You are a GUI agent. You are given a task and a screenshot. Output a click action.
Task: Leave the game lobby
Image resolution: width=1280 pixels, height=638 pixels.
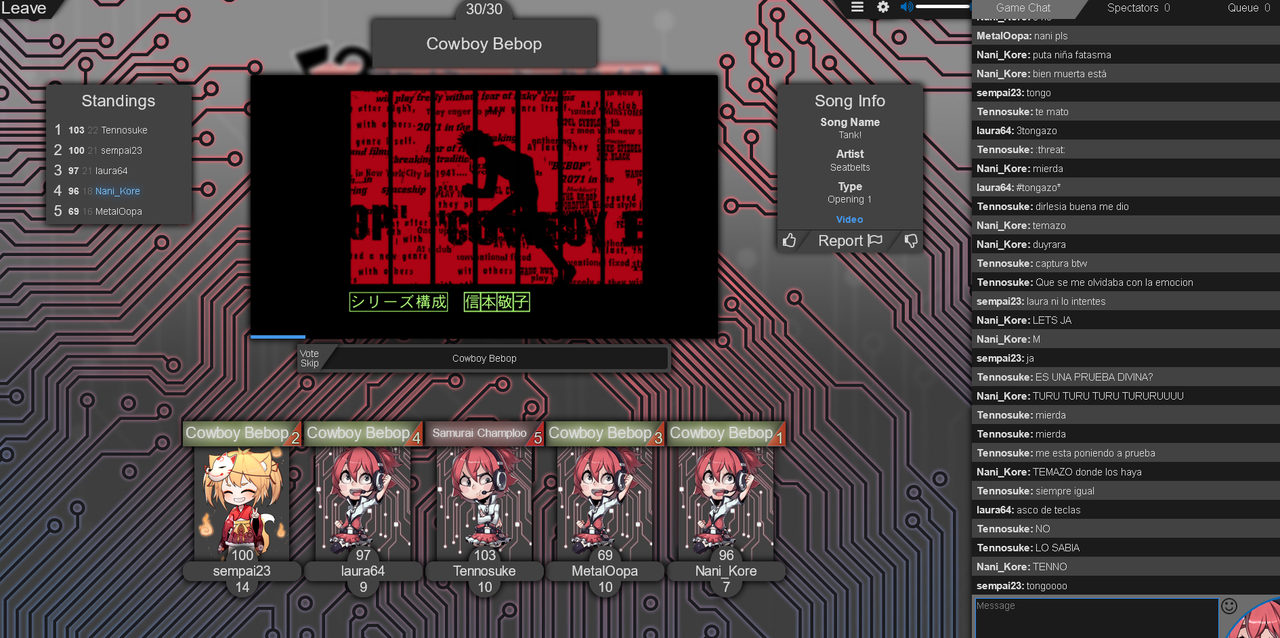[23, 8]
